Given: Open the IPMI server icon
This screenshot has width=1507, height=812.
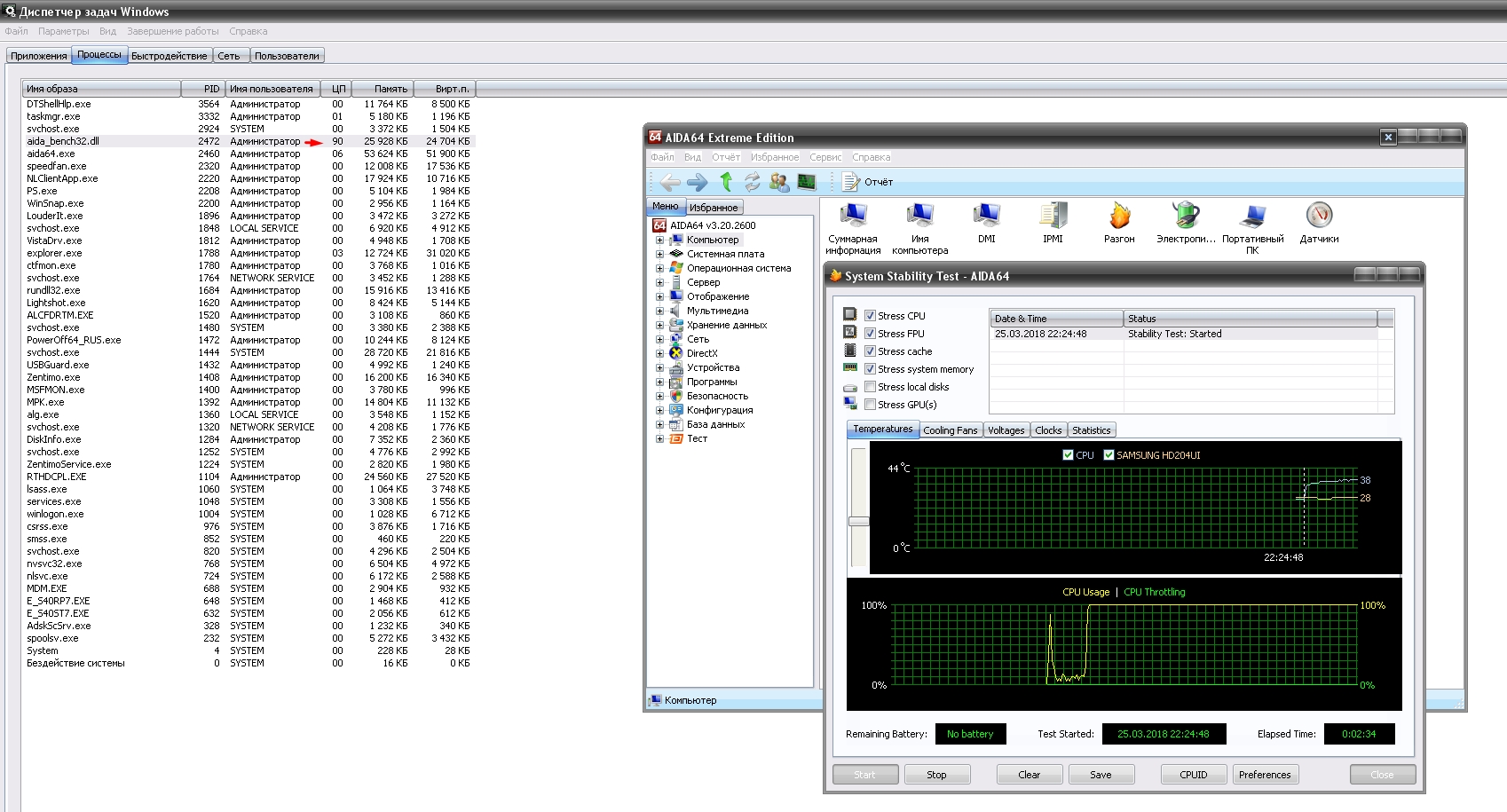Looking at the screenshot, I should click(x=1053, y=216).
